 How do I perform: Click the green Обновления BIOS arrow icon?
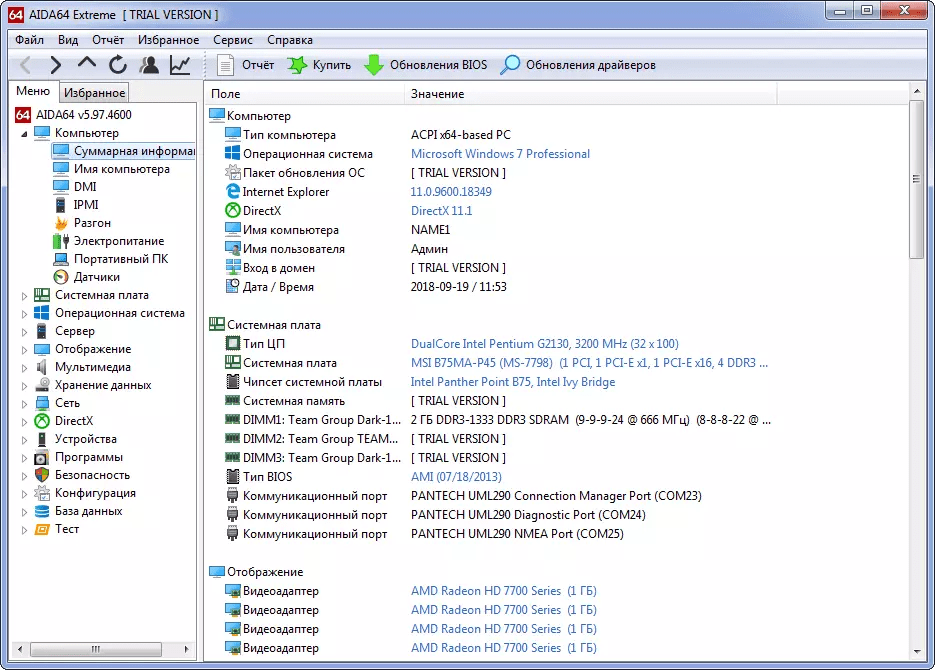(373, 64)
